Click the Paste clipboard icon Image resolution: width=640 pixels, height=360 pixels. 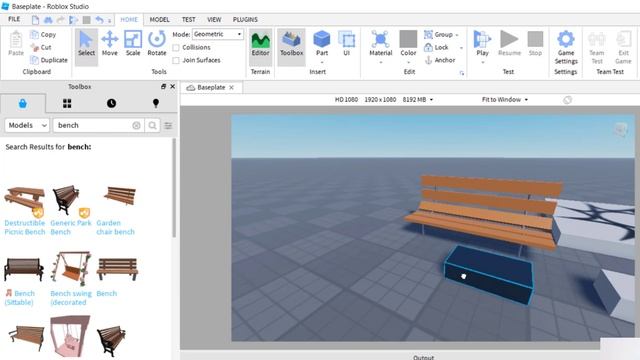point(16,43)
